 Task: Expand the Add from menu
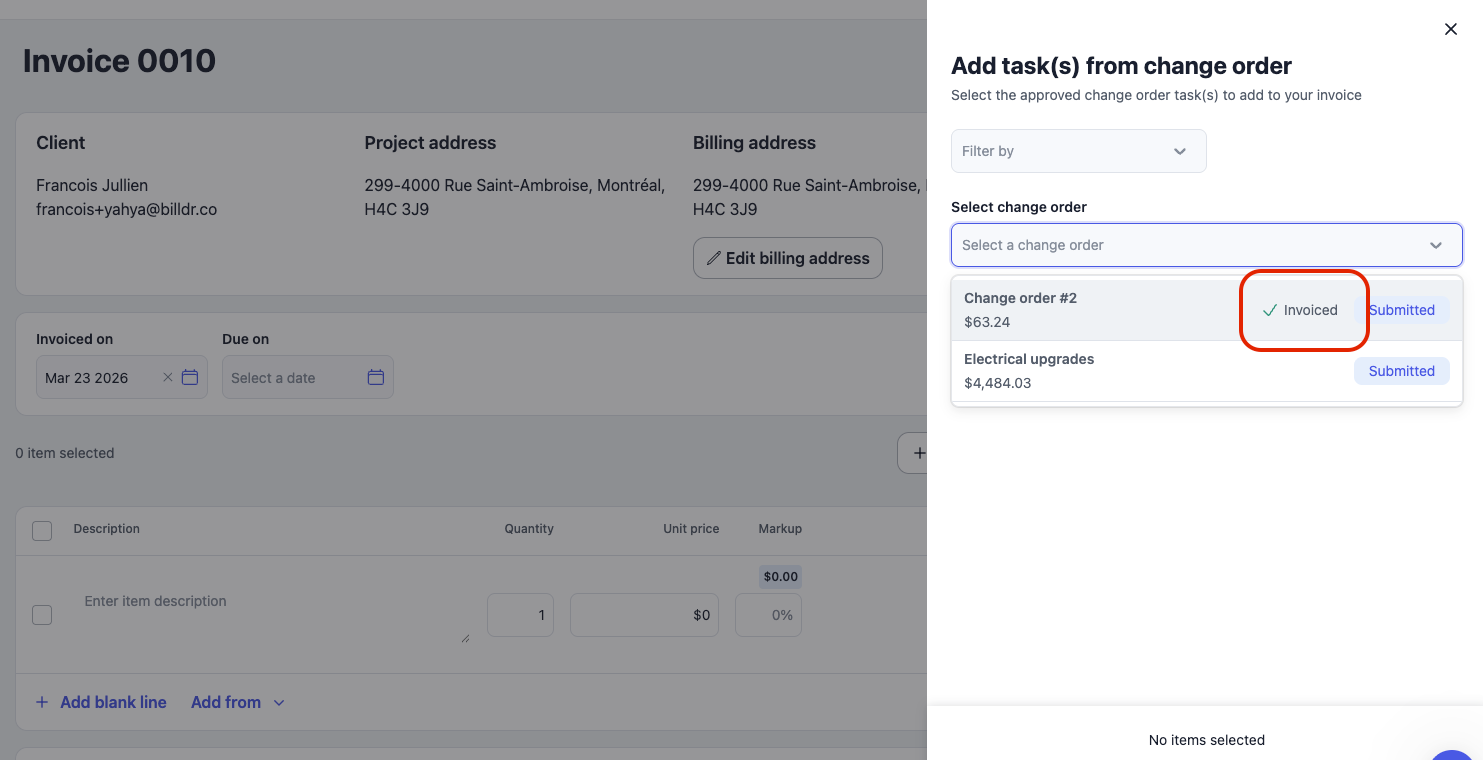238,703
